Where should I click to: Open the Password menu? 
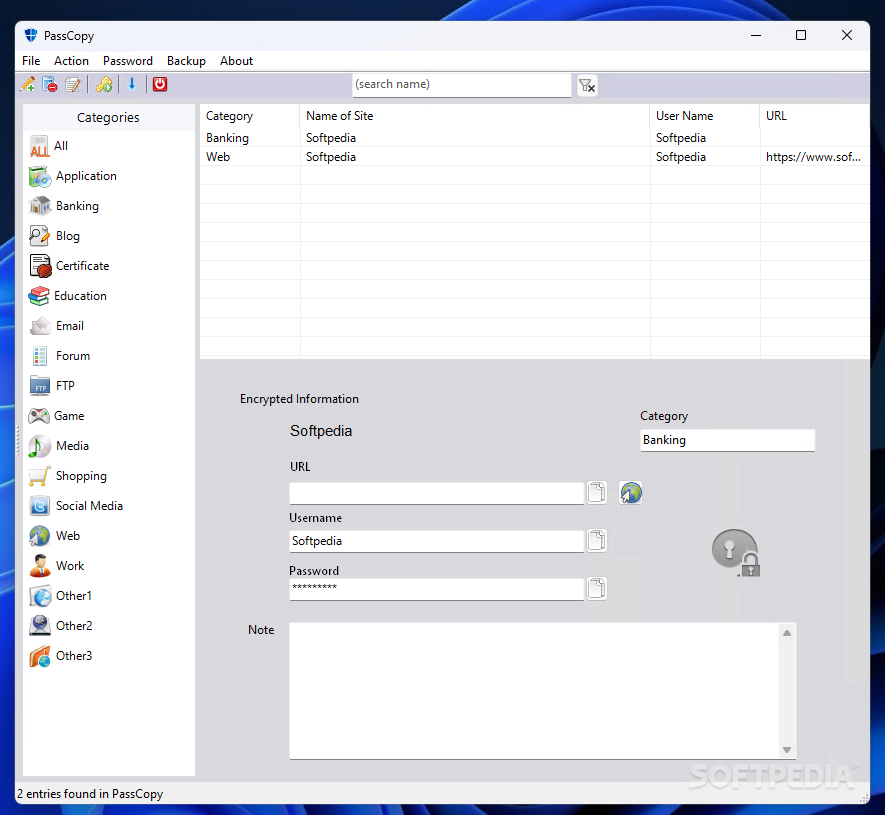coord(128,61)
